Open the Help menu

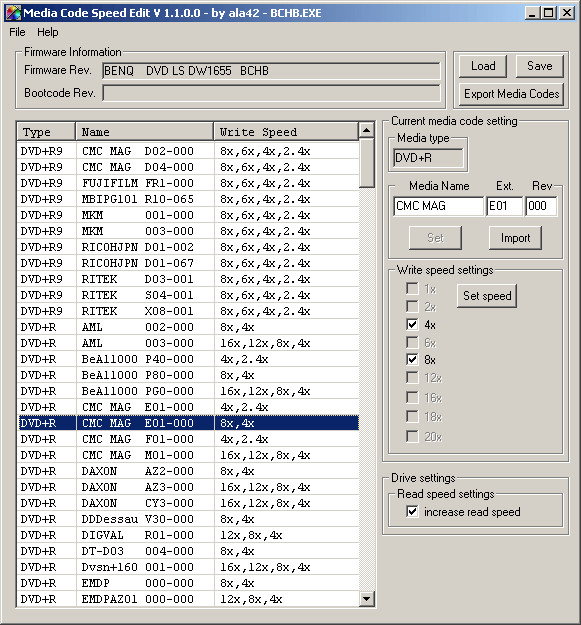tap(47, 32)
